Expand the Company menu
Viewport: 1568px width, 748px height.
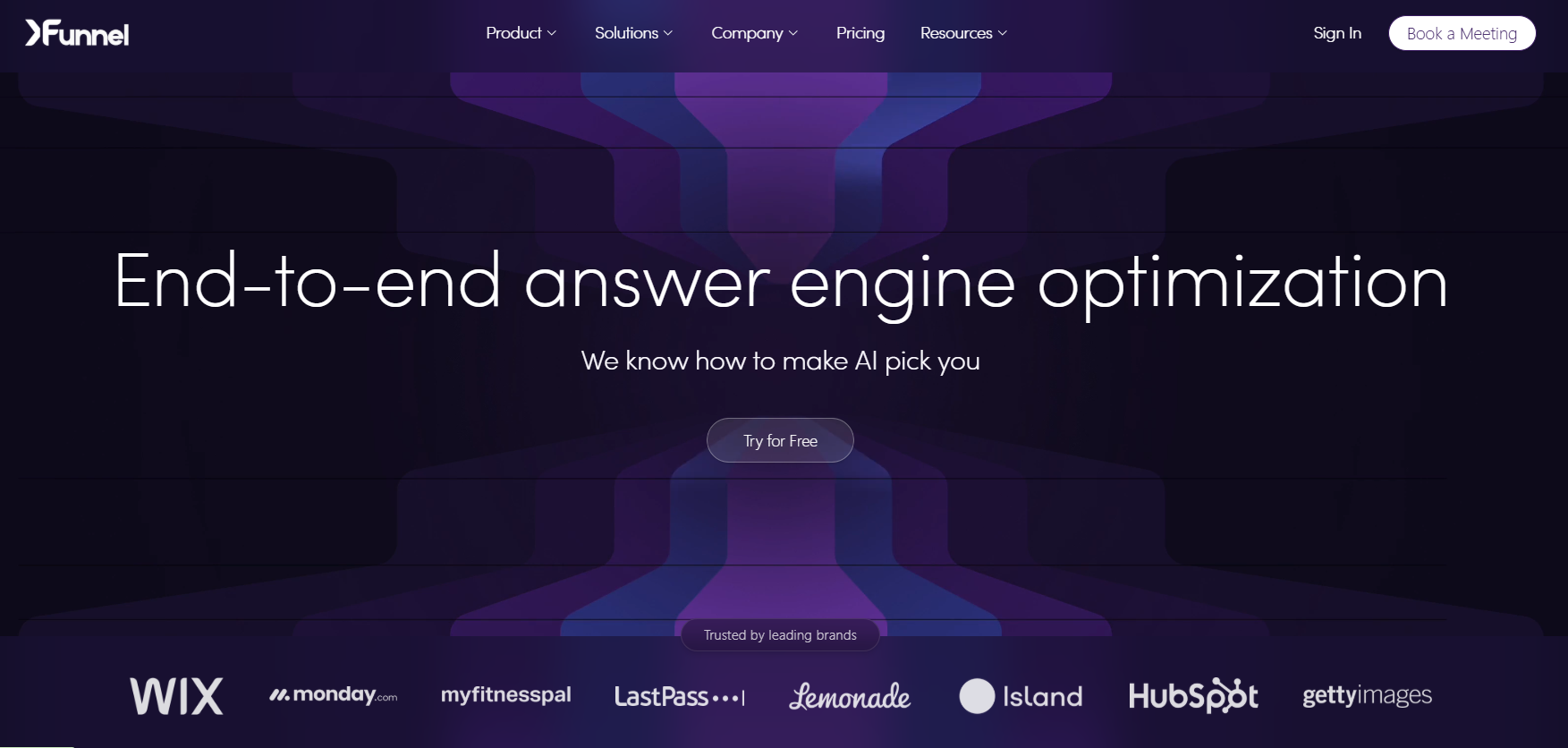coord(754,33)
